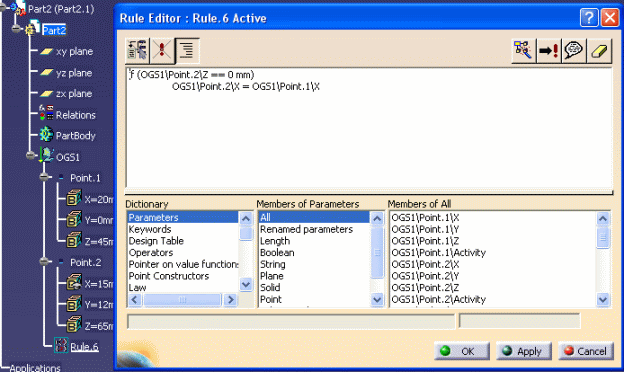Viewport: 624px width, 372px height.
Task: Click the comment bubble icon
Action: click(573, 51)
